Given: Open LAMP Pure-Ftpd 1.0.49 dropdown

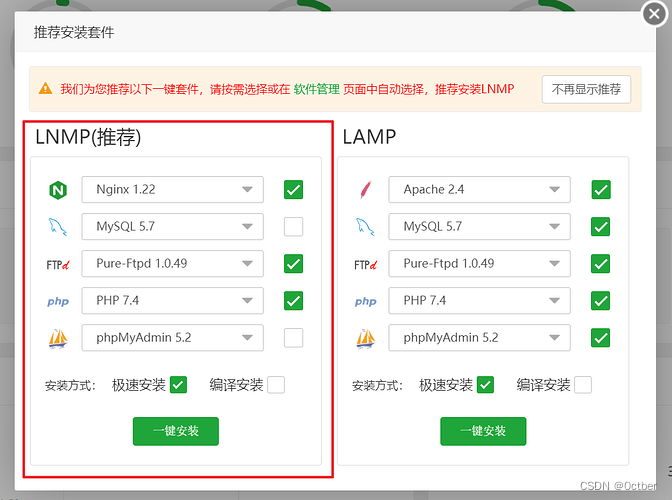Looking at the screenshot, I should tap(480, 263).
